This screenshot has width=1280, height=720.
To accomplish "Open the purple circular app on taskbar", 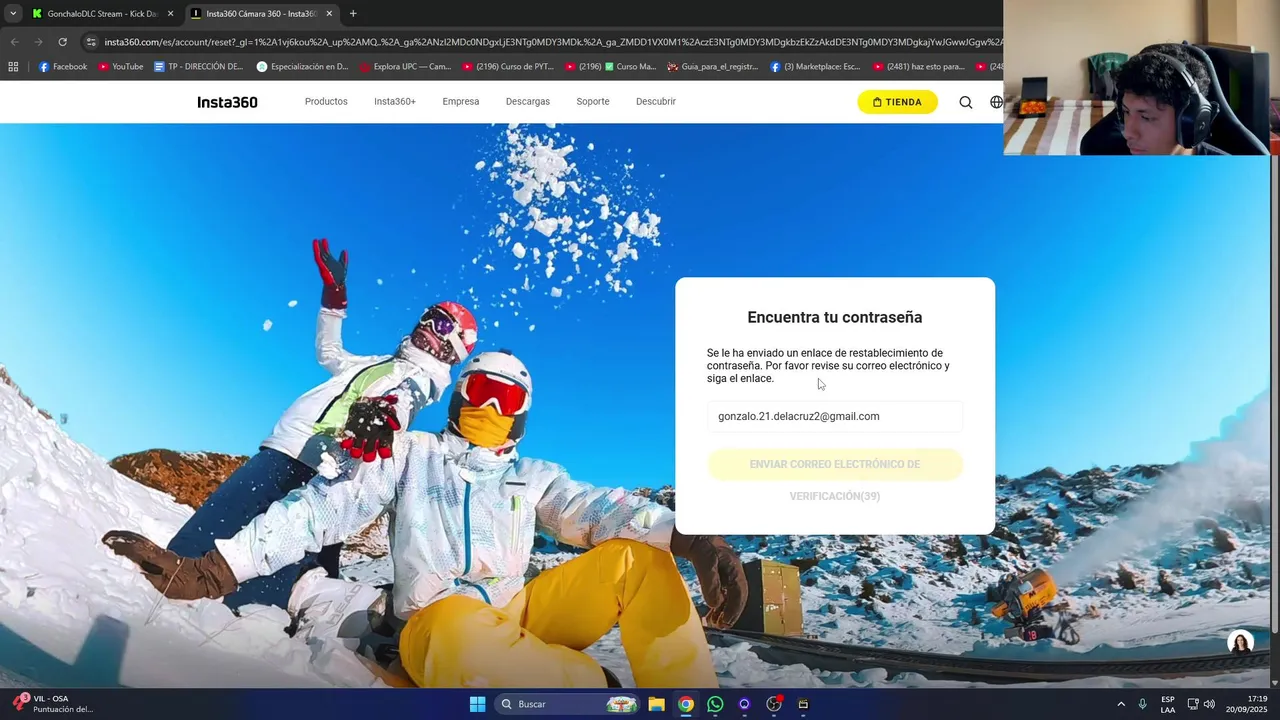I will (744, 704).
